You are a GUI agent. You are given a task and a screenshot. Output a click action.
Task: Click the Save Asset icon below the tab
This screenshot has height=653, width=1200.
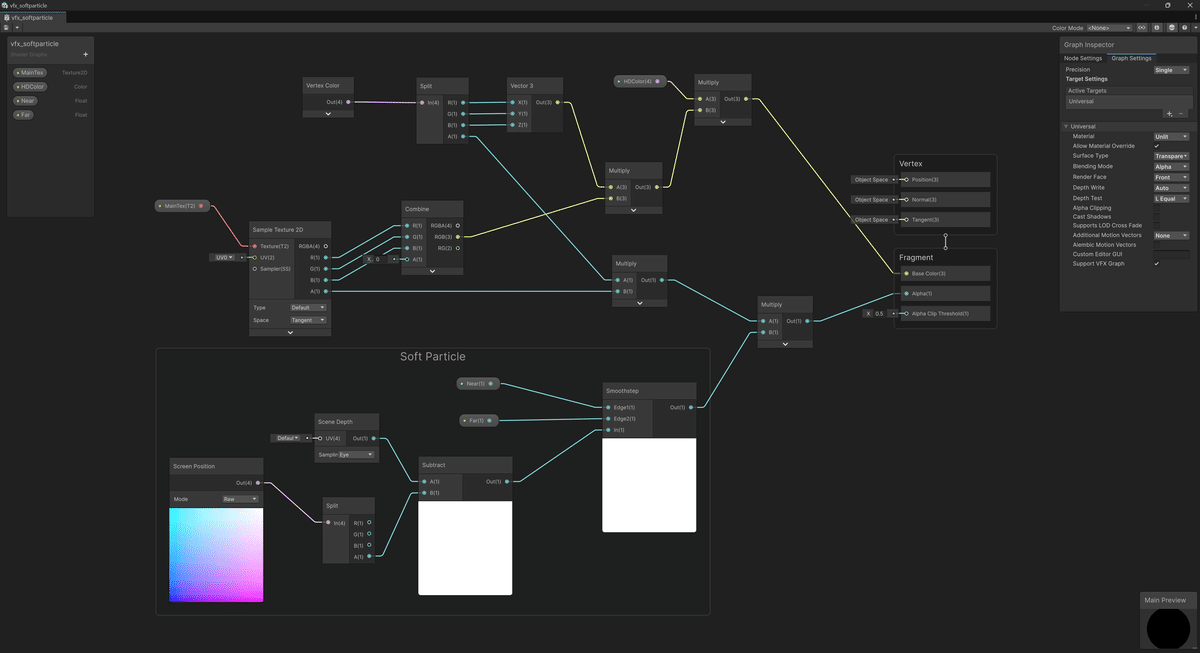pos(6,27)
